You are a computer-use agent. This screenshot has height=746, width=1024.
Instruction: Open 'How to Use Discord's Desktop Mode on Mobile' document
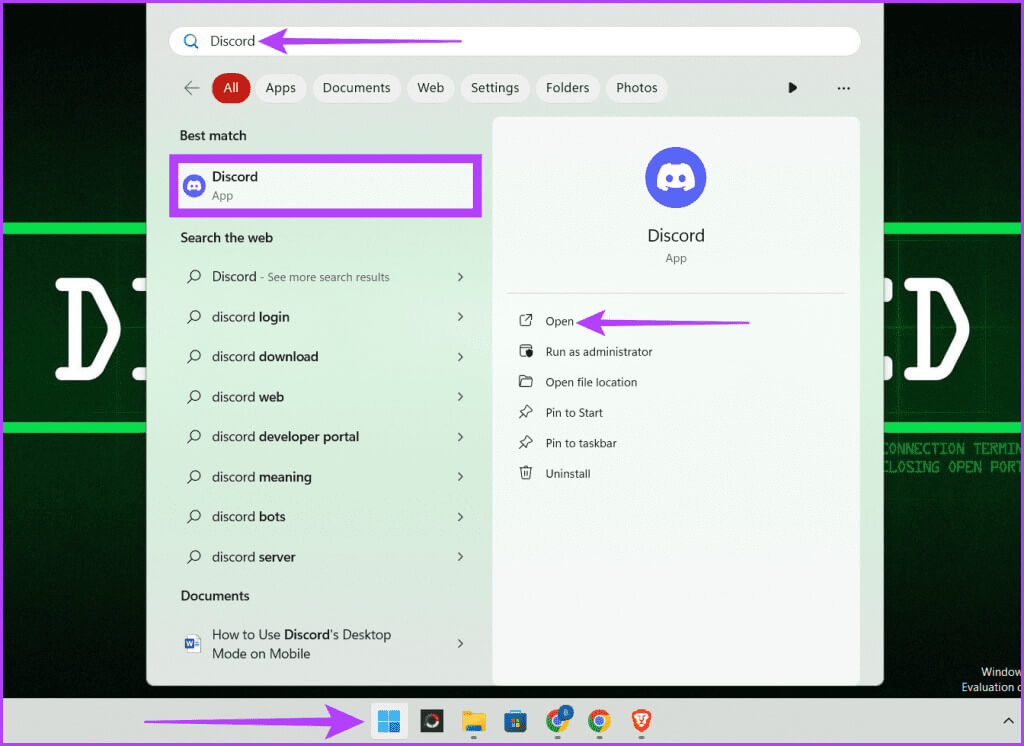[325, 644]
